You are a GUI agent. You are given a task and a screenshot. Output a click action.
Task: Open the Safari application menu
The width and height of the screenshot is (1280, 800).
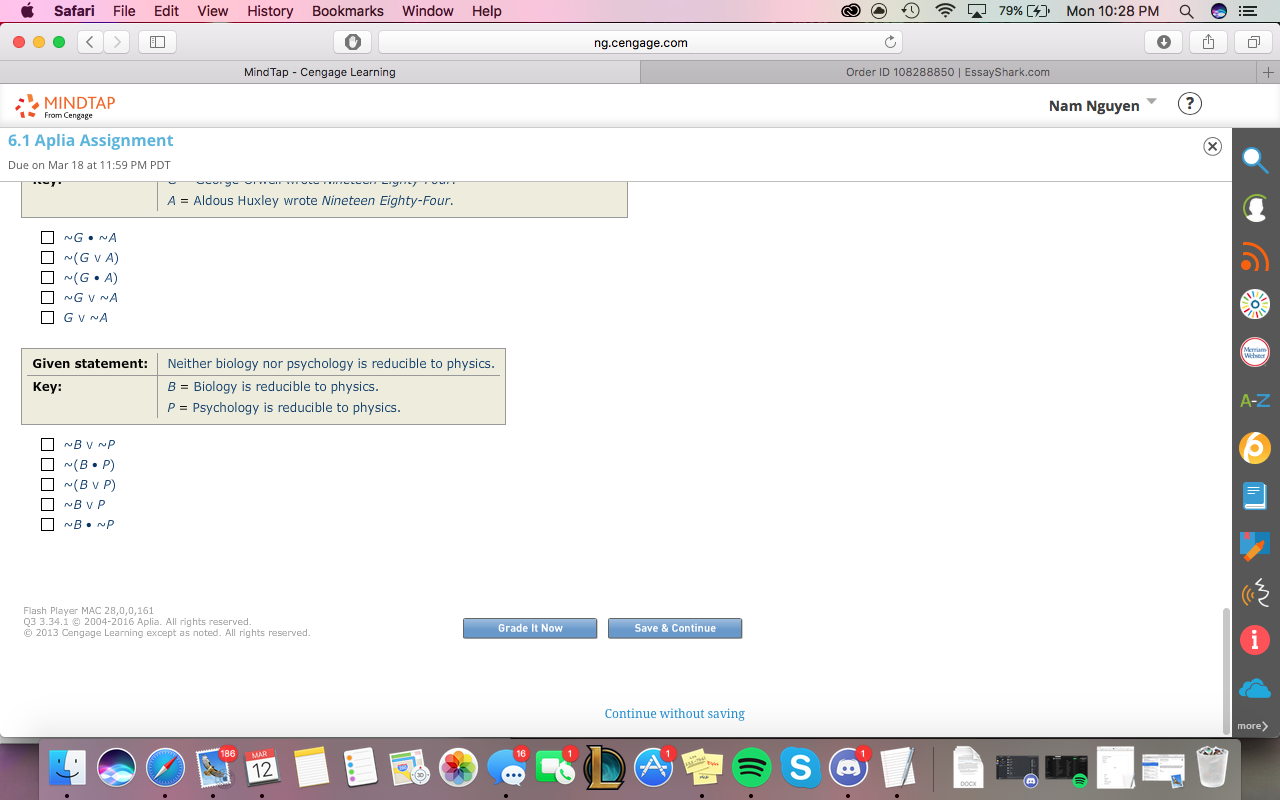click(x=74, y=11)
